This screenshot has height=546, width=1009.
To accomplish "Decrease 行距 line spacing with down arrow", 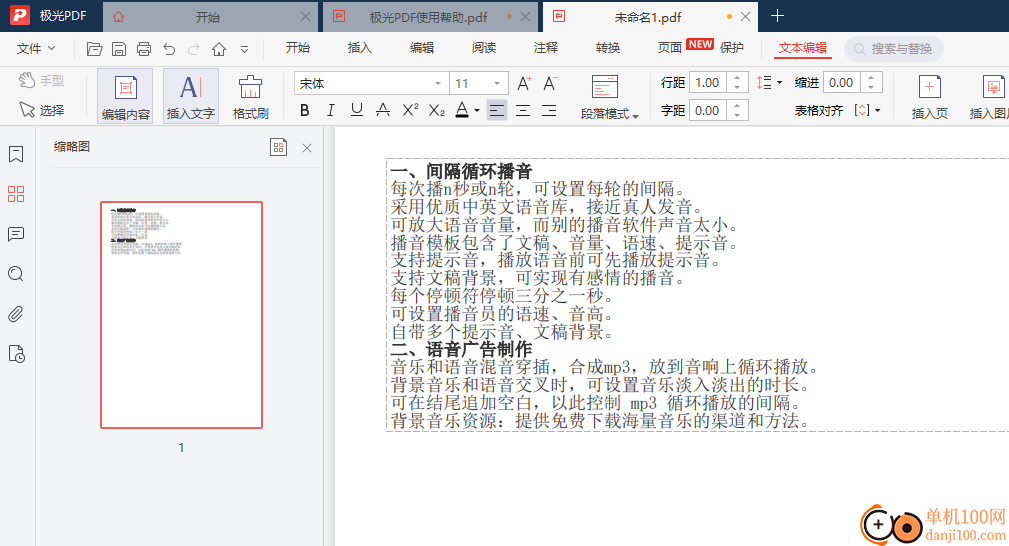I will [737, 88].
